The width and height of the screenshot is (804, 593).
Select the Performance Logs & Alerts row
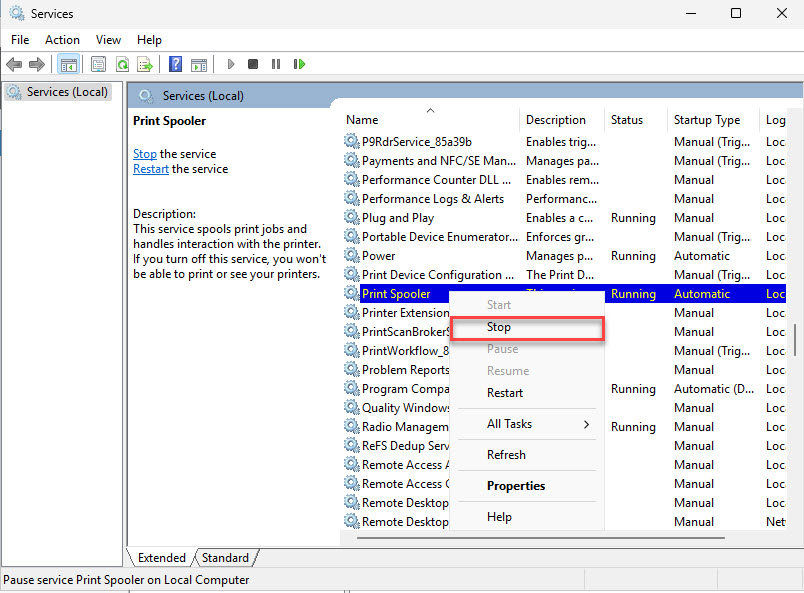pyautogui.click(x=564, y=199)
